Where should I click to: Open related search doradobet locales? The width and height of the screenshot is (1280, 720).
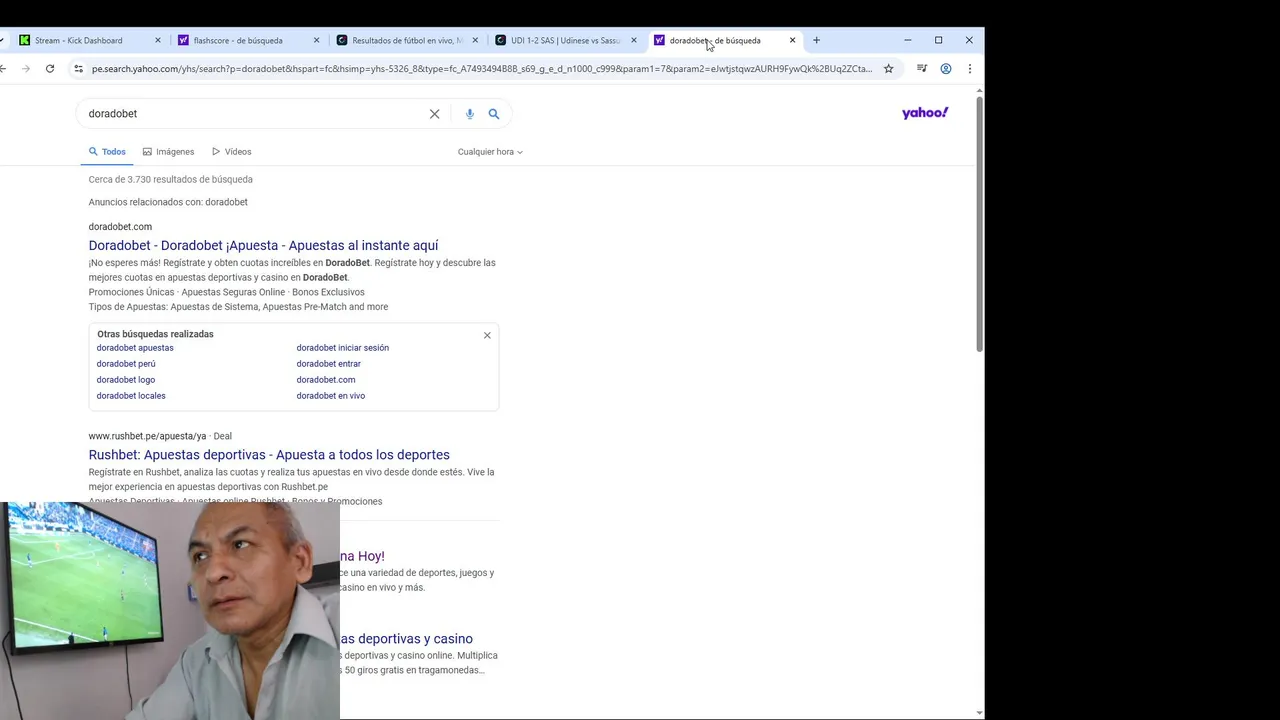tap(131, 396)
